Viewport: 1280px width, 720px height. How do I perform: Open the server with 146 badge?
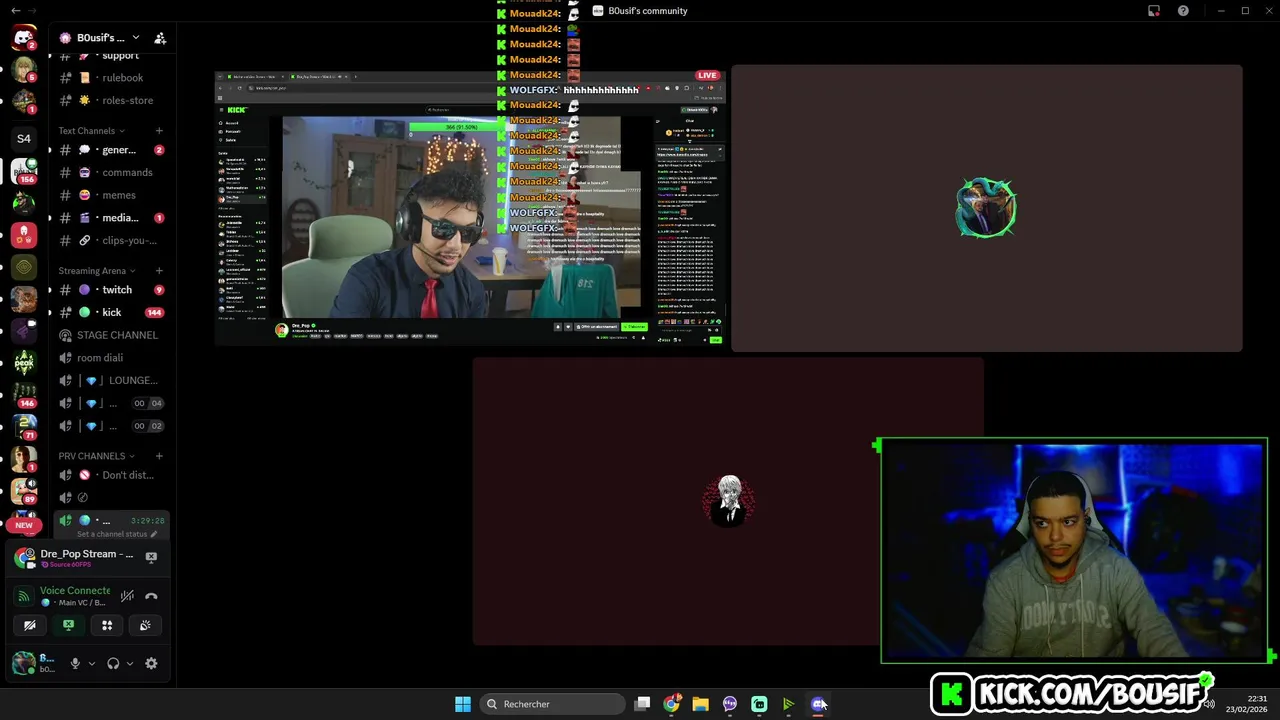pyautogui.click(x=24, y=395)
